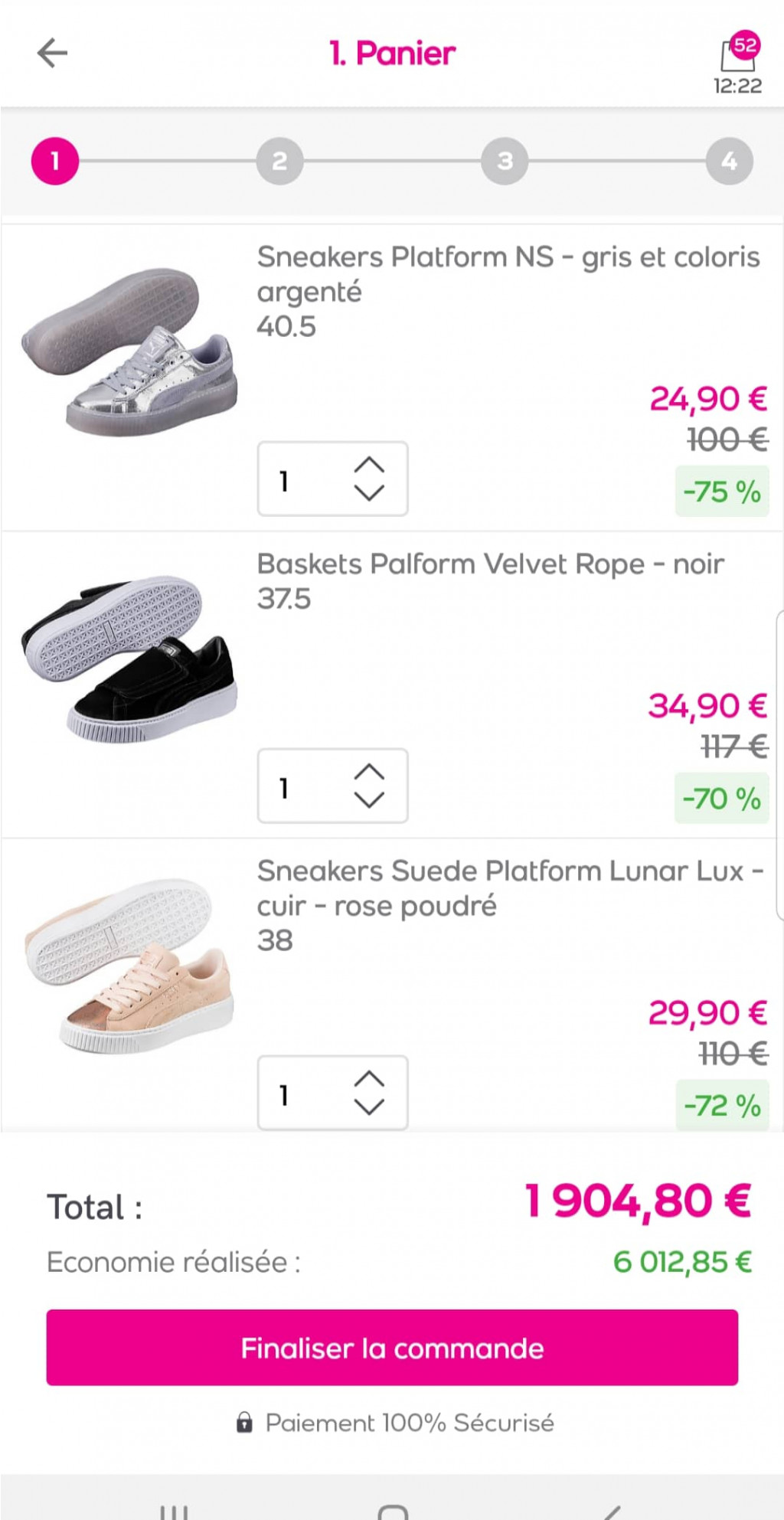Decrease quantity of Lunar Lux pink sneakers
Image resolution: width=784 pixels, height=1520 pixels.
point(369,1107)
